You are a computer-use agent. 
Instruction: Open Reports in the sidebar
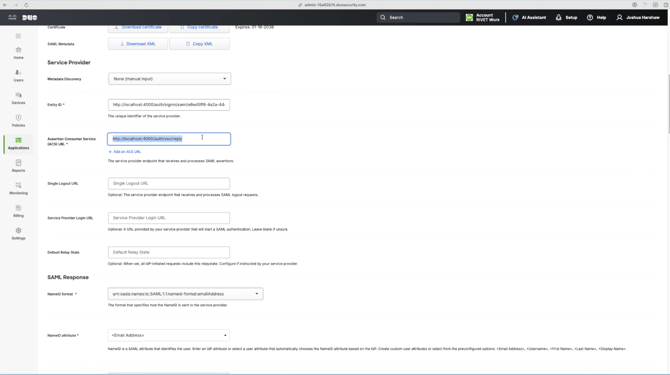pos(18,166)
